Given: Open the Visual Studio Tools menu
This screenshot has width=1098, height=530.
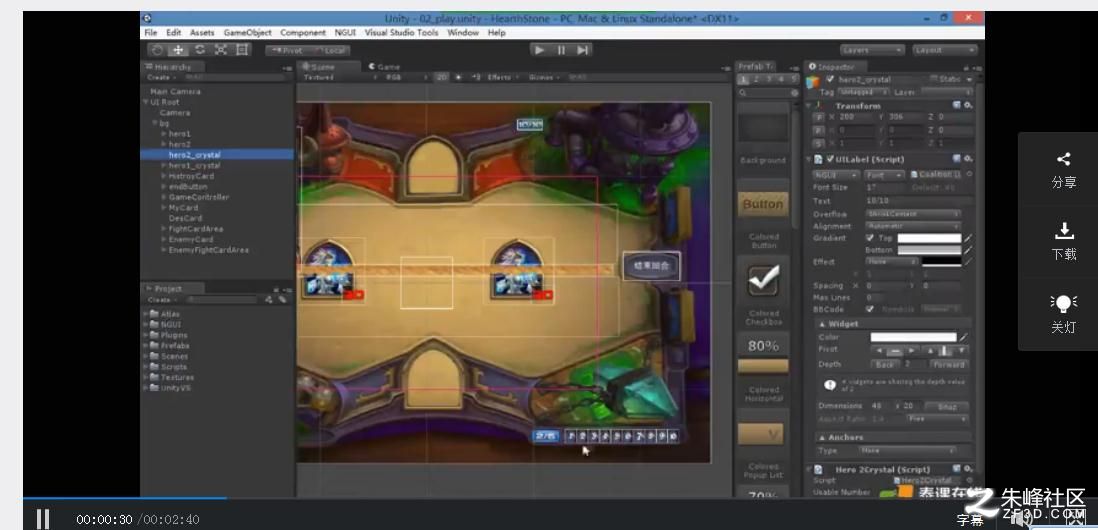Looking at the screenshot, I should point(401,32).
